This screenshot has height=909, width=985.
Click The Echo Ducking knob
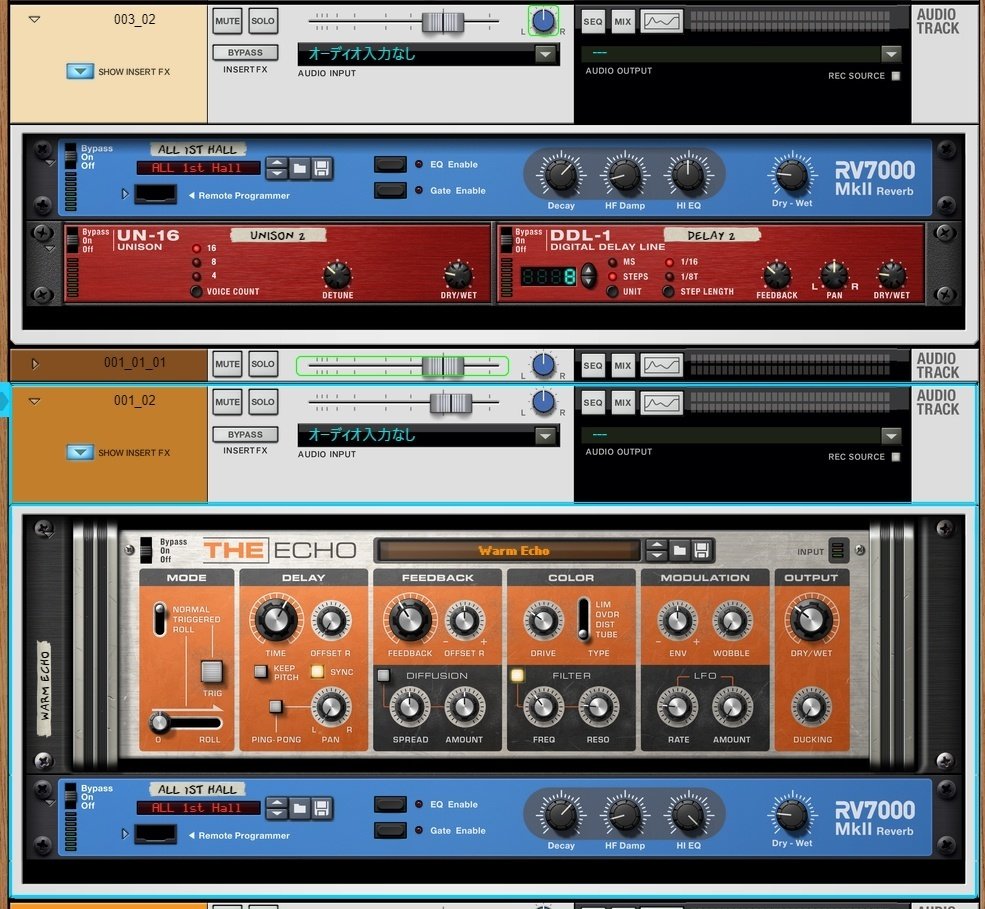(x=811, y=707)
